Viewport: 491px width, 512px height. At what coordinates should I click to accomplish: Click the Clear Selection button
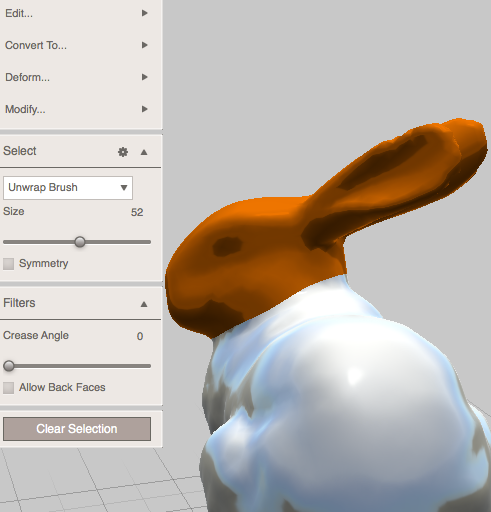click(77, 429)
